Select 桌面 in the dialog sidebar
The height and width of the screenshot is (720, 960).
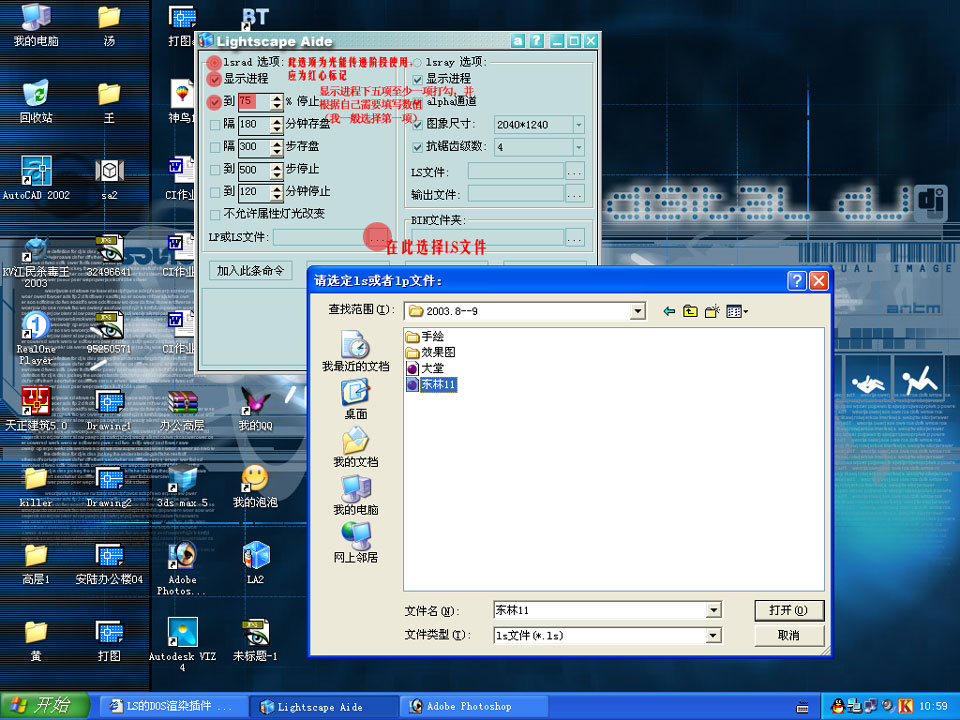point(356,399)
